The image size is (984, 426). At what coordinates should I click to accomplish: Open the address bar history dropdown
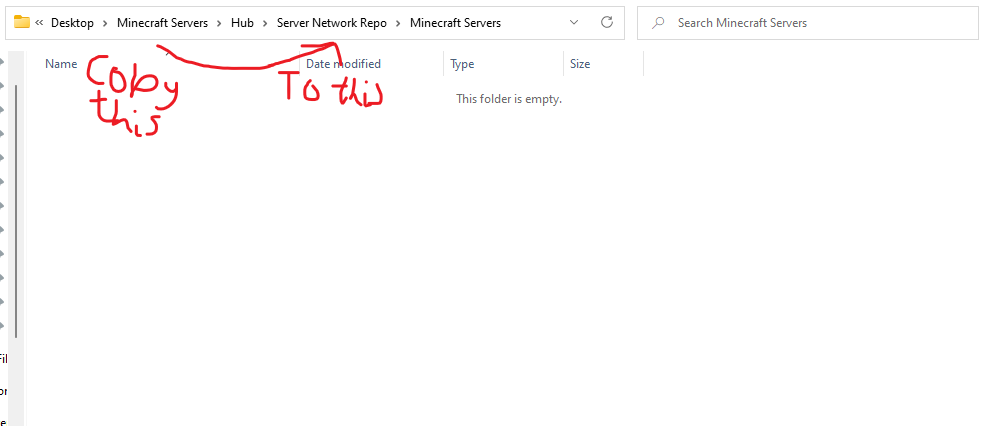tap(574, 23)
